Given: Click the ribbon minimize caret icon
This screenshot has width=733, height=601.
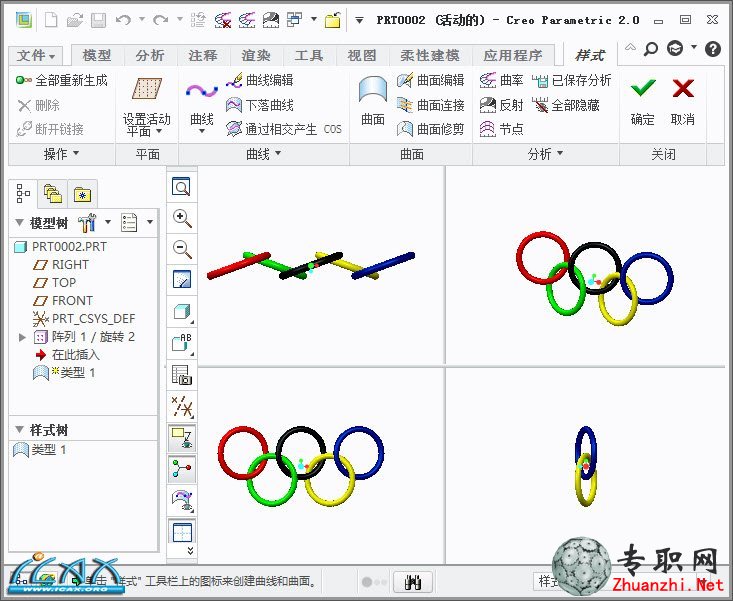Looking at the screenshot, I should pos(630,47).
